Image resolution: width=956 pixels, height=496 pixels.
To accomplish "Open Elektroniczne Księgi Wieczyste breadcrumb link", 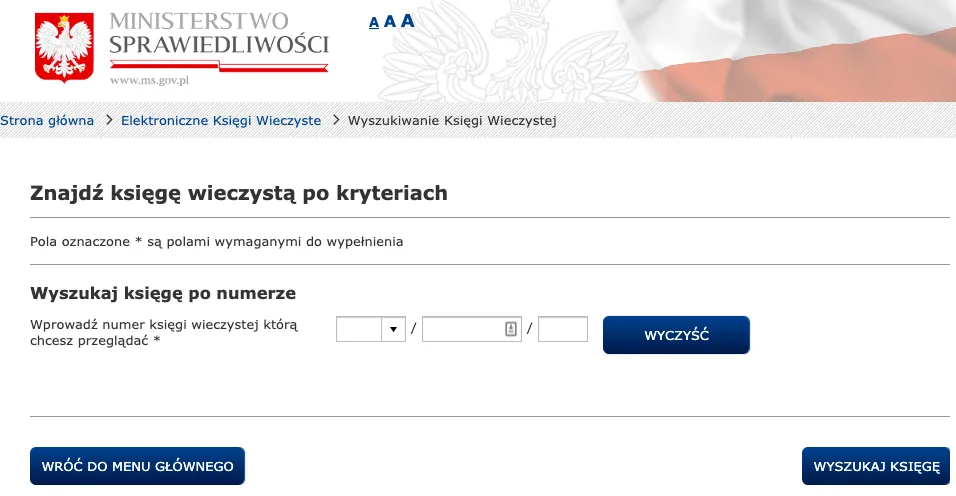I will coord(221,121).
